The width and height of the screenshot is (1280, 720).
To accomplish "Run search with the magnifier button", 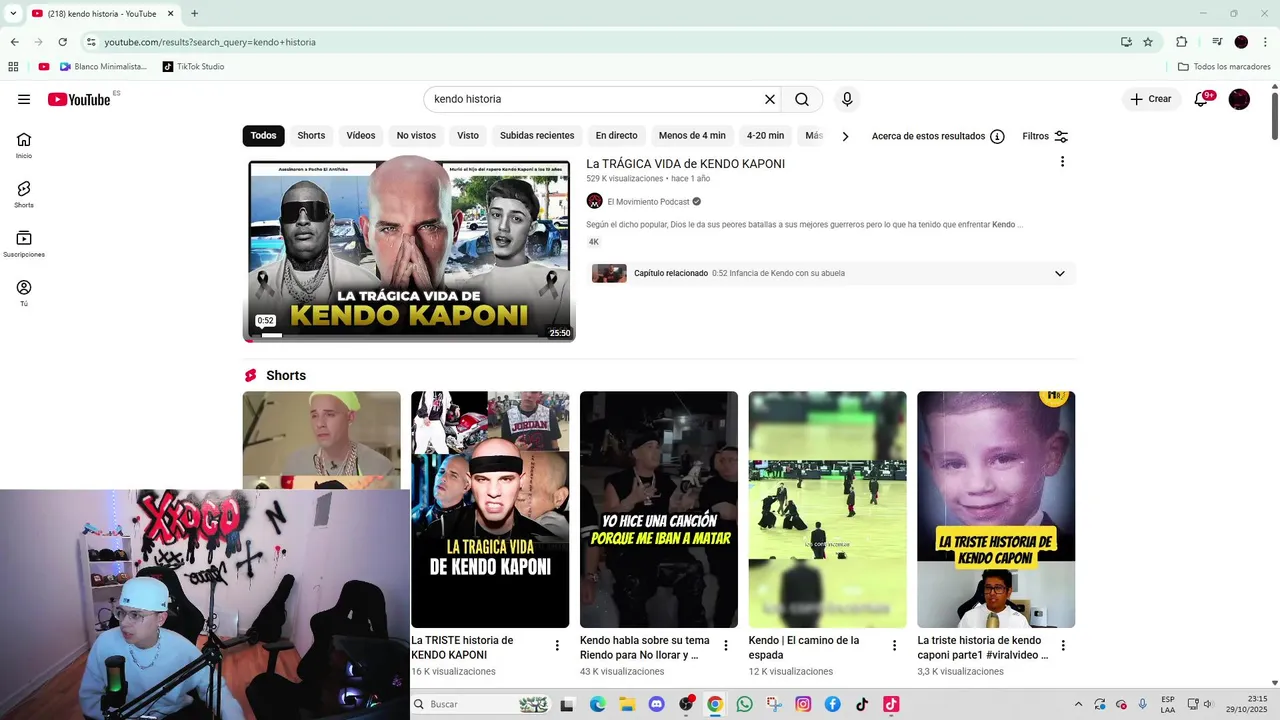I will click(802, 99).
